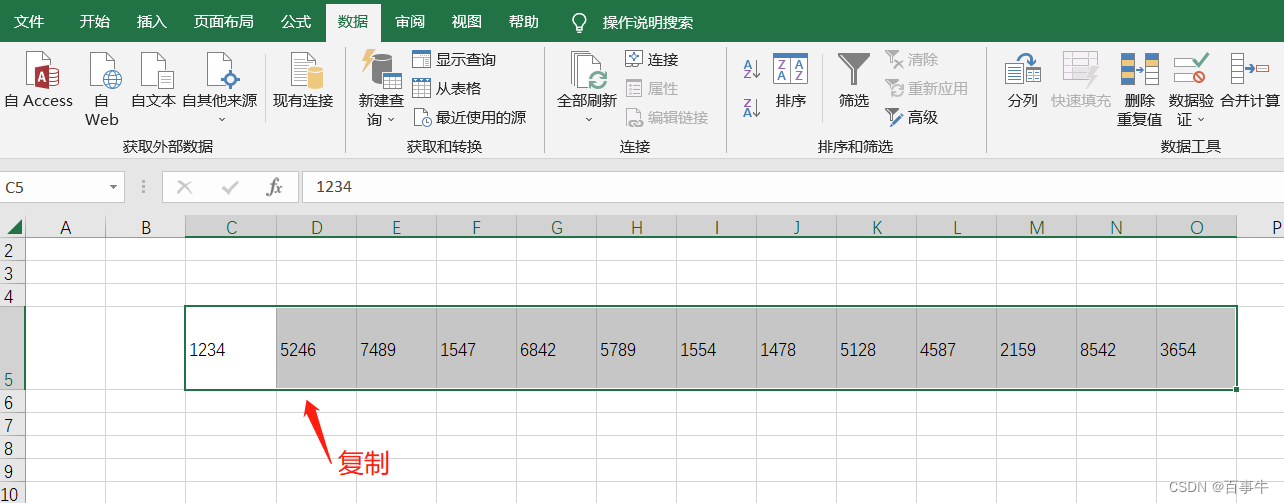Click cell containing 5128
The width and height of the screenshot is (1284, 503).
coord(877,348)
